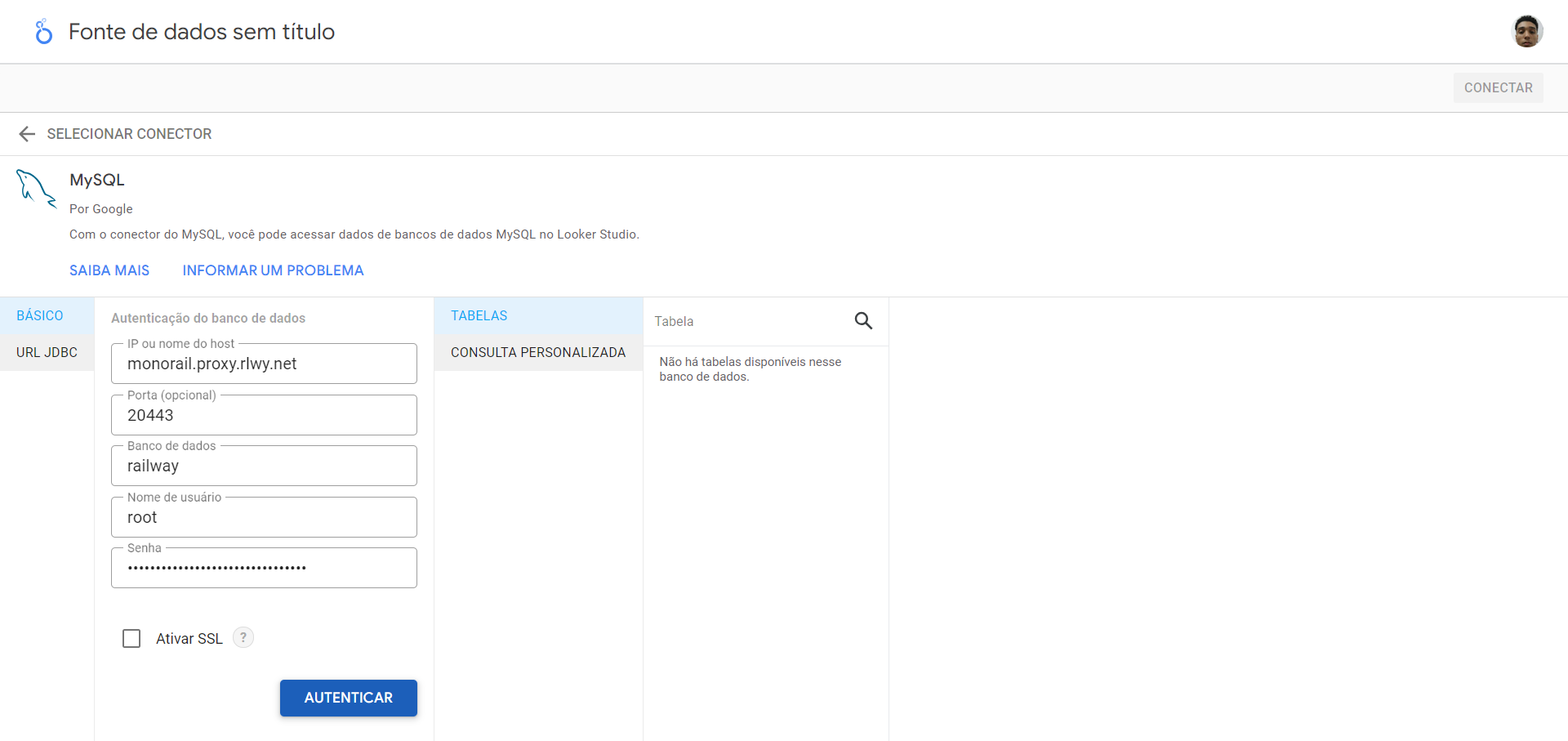Open the INFORMAR UM PROBLEMA link
Viewport: 1568px width, 741px height.
[x=273, y=270]
